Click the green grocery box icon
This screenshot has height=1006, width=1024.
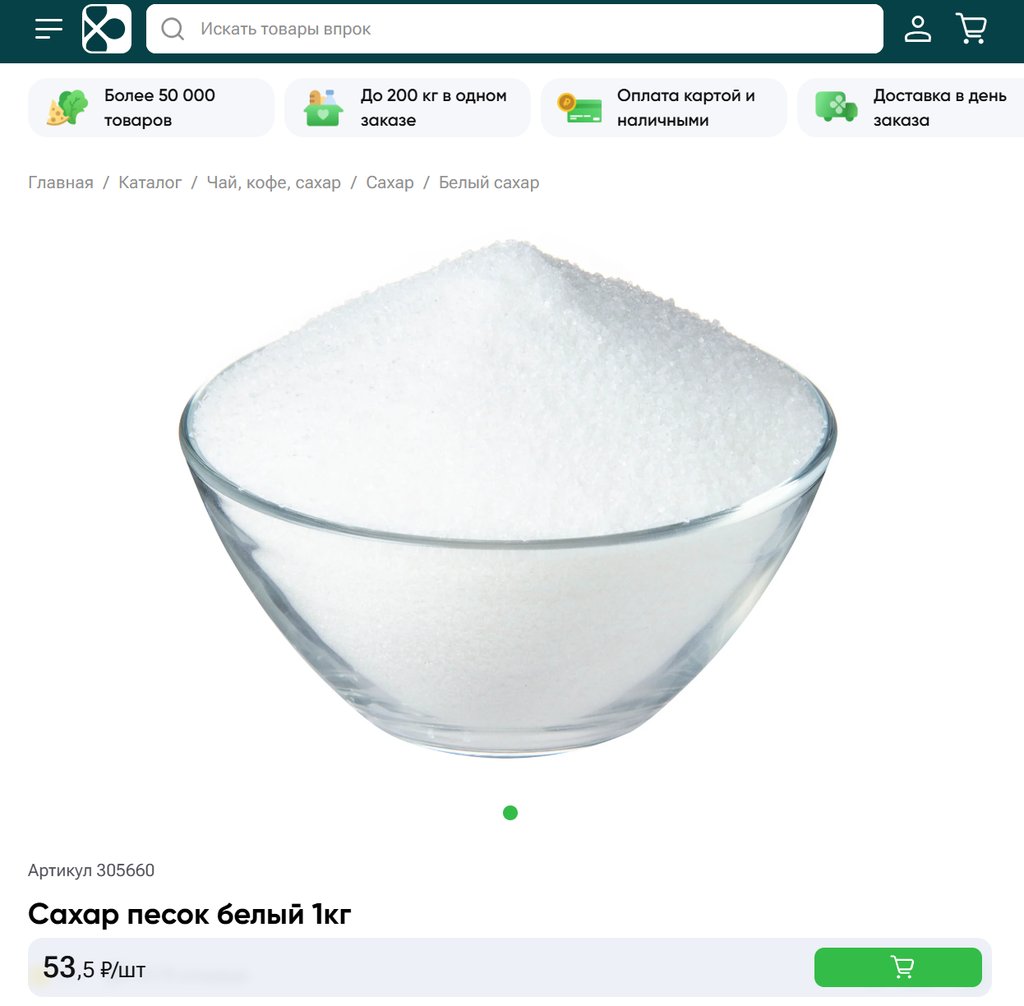[x=323, y=108]
